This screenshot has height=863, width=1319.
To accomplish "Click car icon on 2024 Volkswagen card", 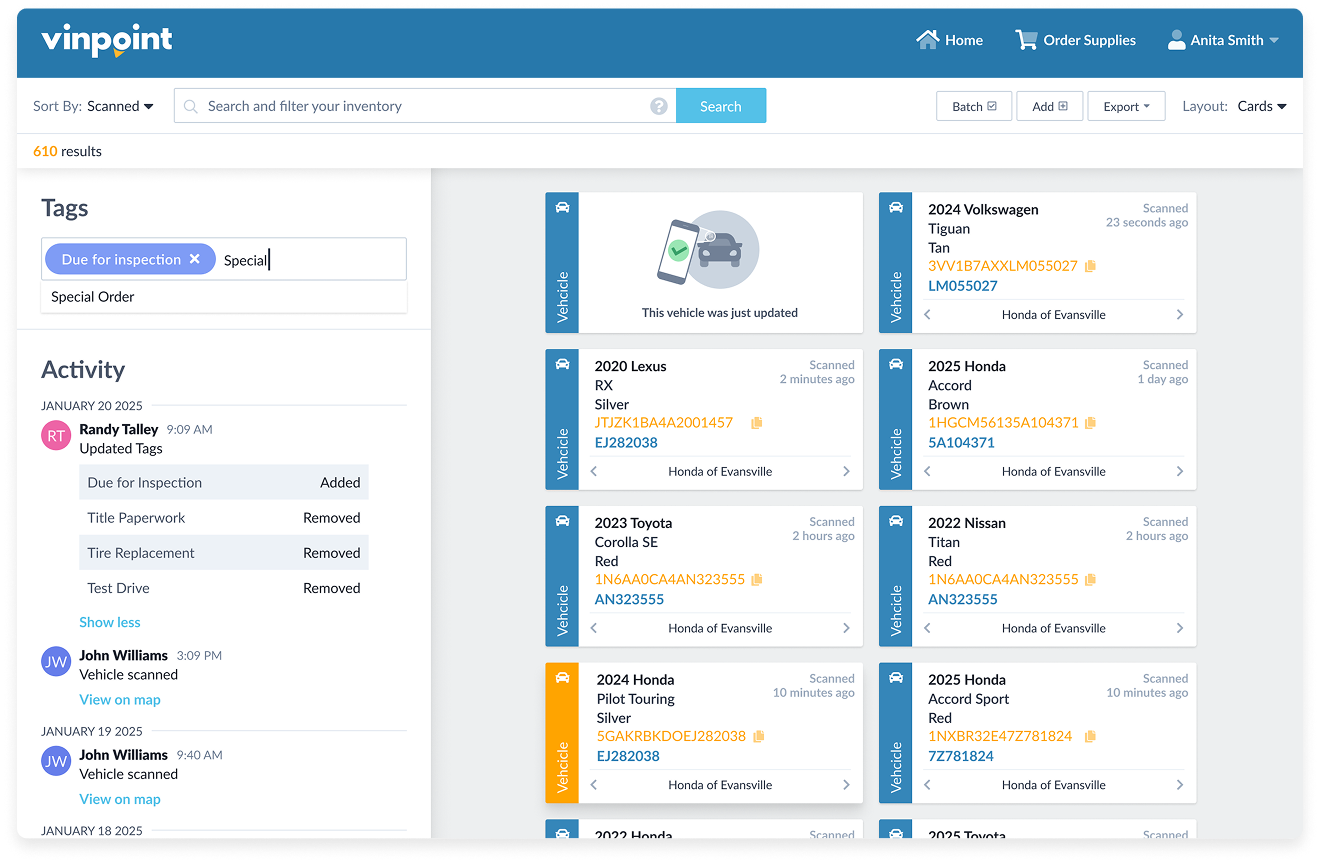I will coord(896,207).
